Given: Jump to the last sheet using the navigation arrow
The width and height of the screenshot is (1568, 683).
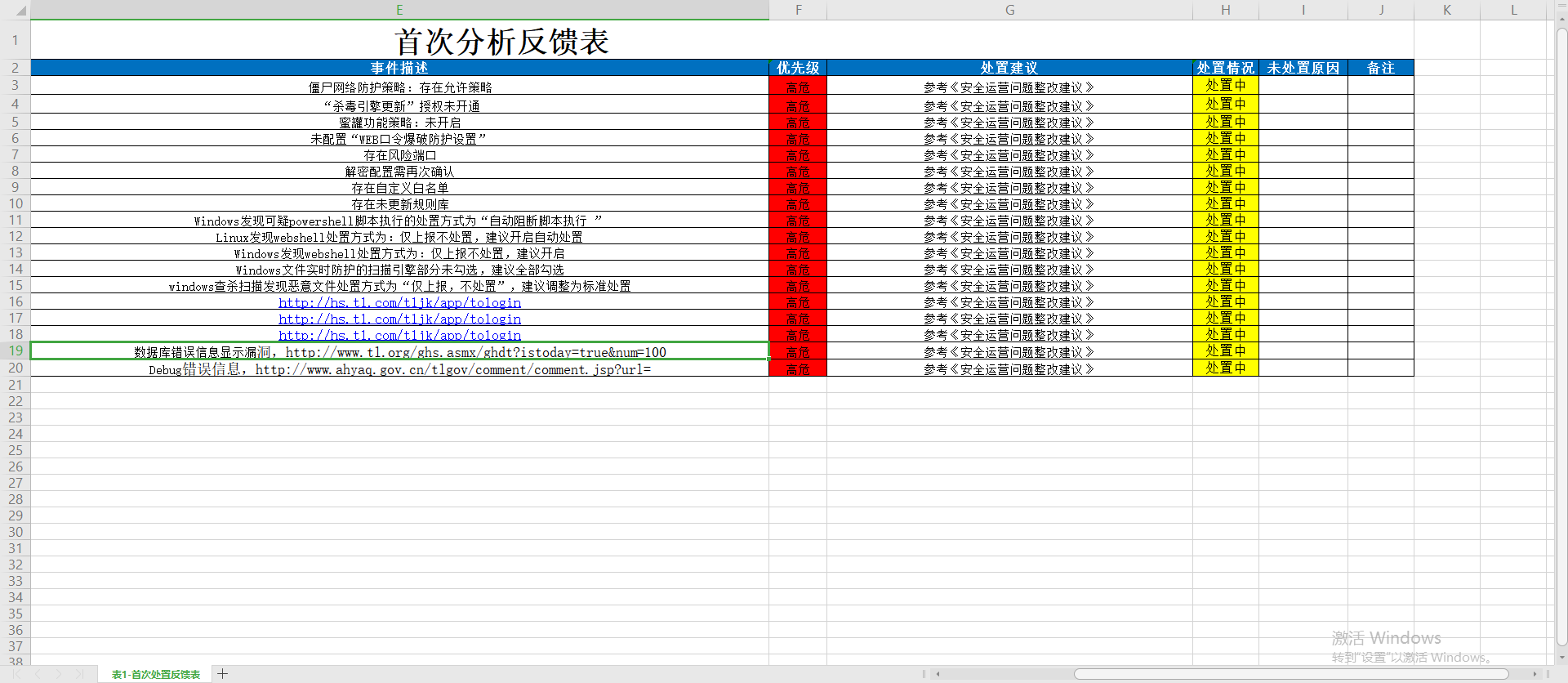Looking at the screenshot, I should [x=79, y=674].
